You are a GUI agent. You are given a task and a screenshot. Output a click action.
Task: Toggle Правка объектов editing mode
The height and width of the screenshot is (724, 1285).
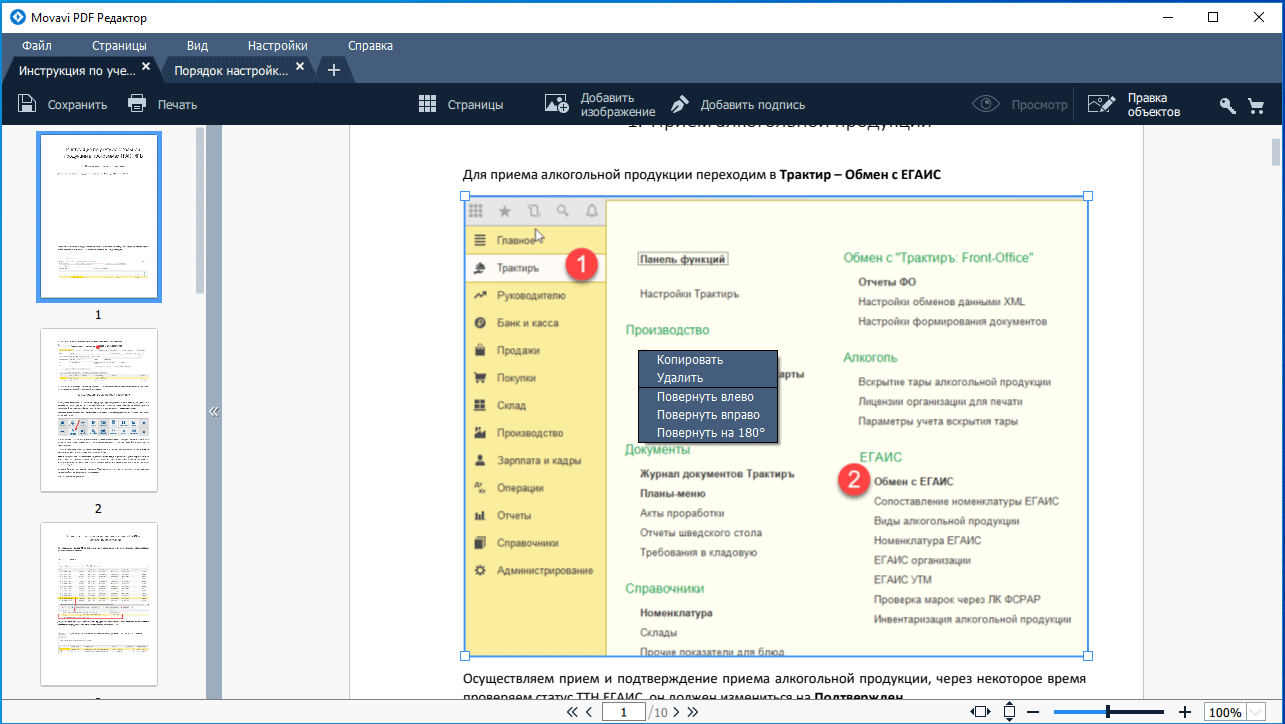(x=1101, y=104)
